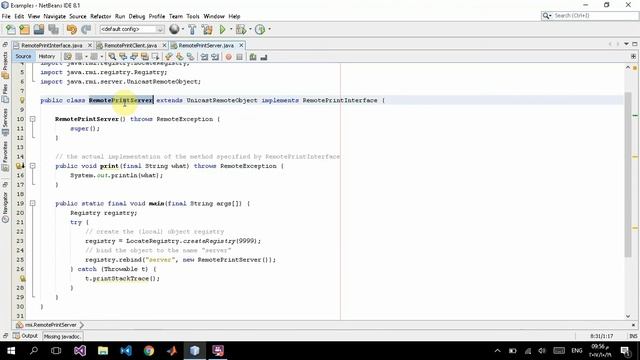Click the globe project configuration icon
This screenshot has height=360, width=640.
pos(174,29)
